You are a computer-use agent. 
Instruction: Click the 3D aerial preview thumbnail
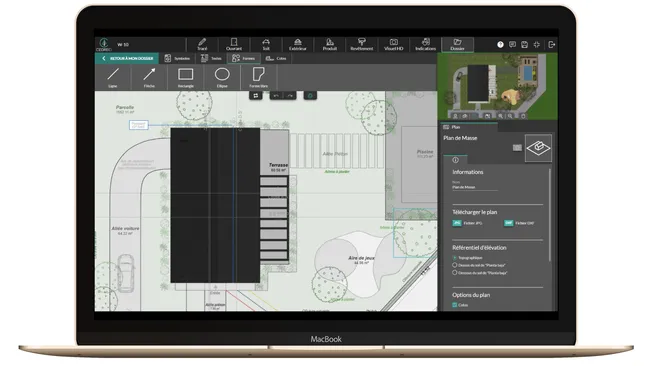(497, 86)
